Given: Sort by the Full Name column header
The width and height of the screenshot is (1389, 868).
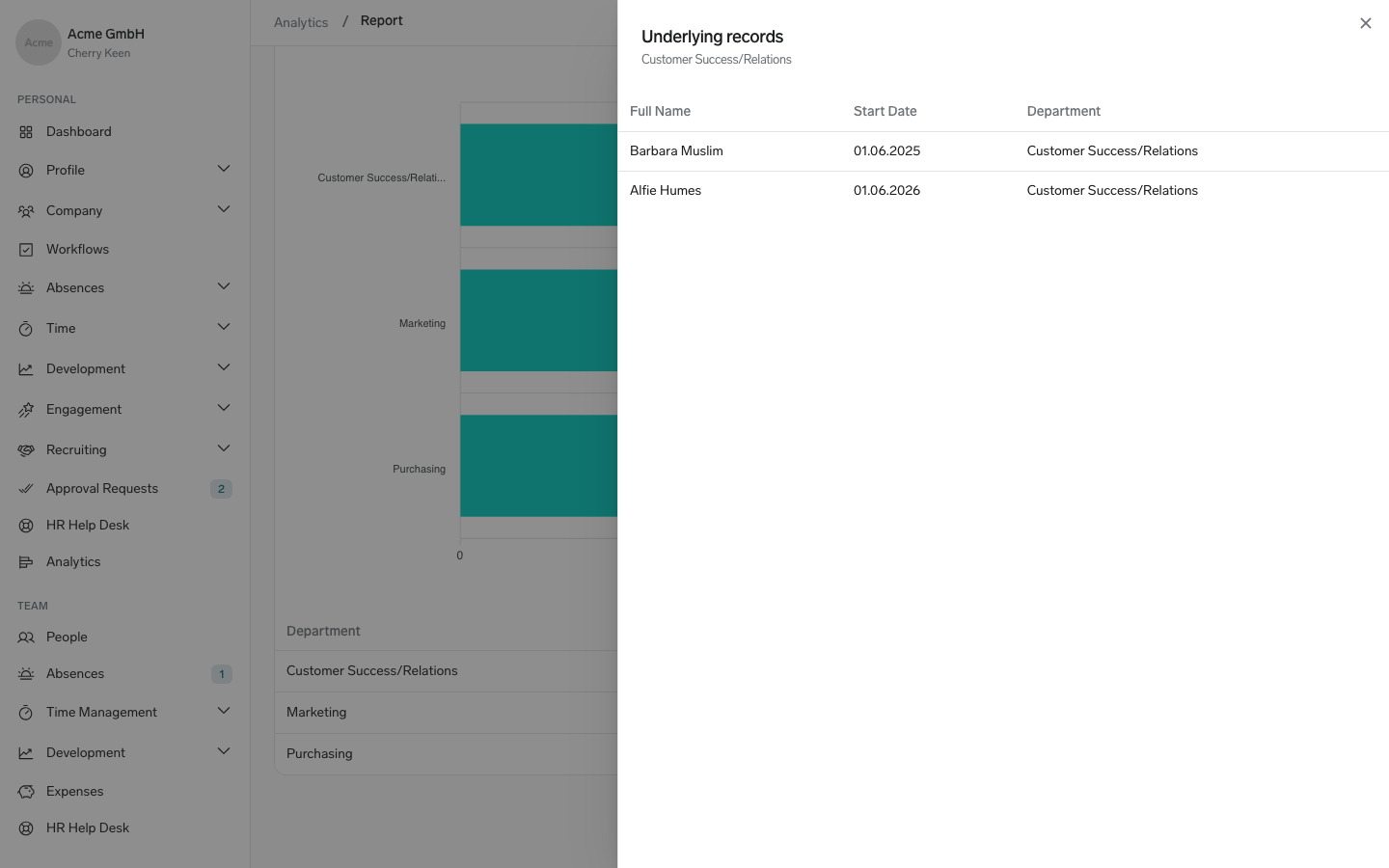Looking at the screenshot, I should click(x=660, y=112).
